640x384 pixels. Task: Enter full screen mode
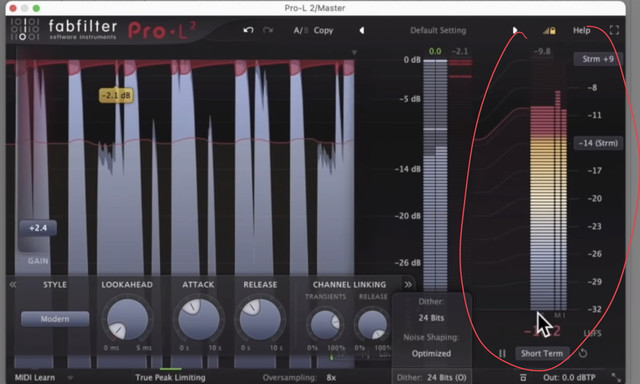point(614,30)
